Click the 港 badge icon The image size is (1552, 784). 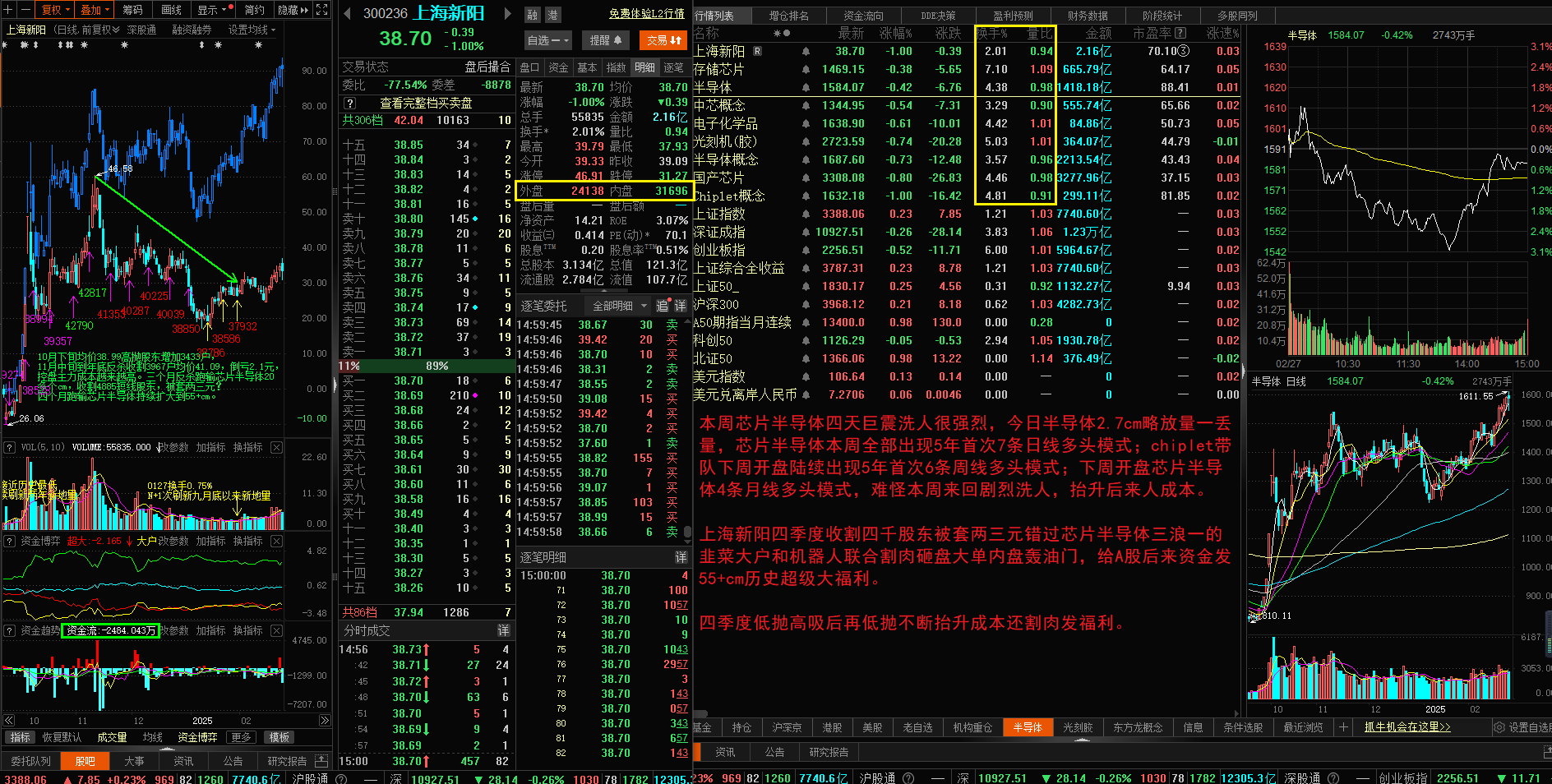pyautogui.click(x=553, y=15)
